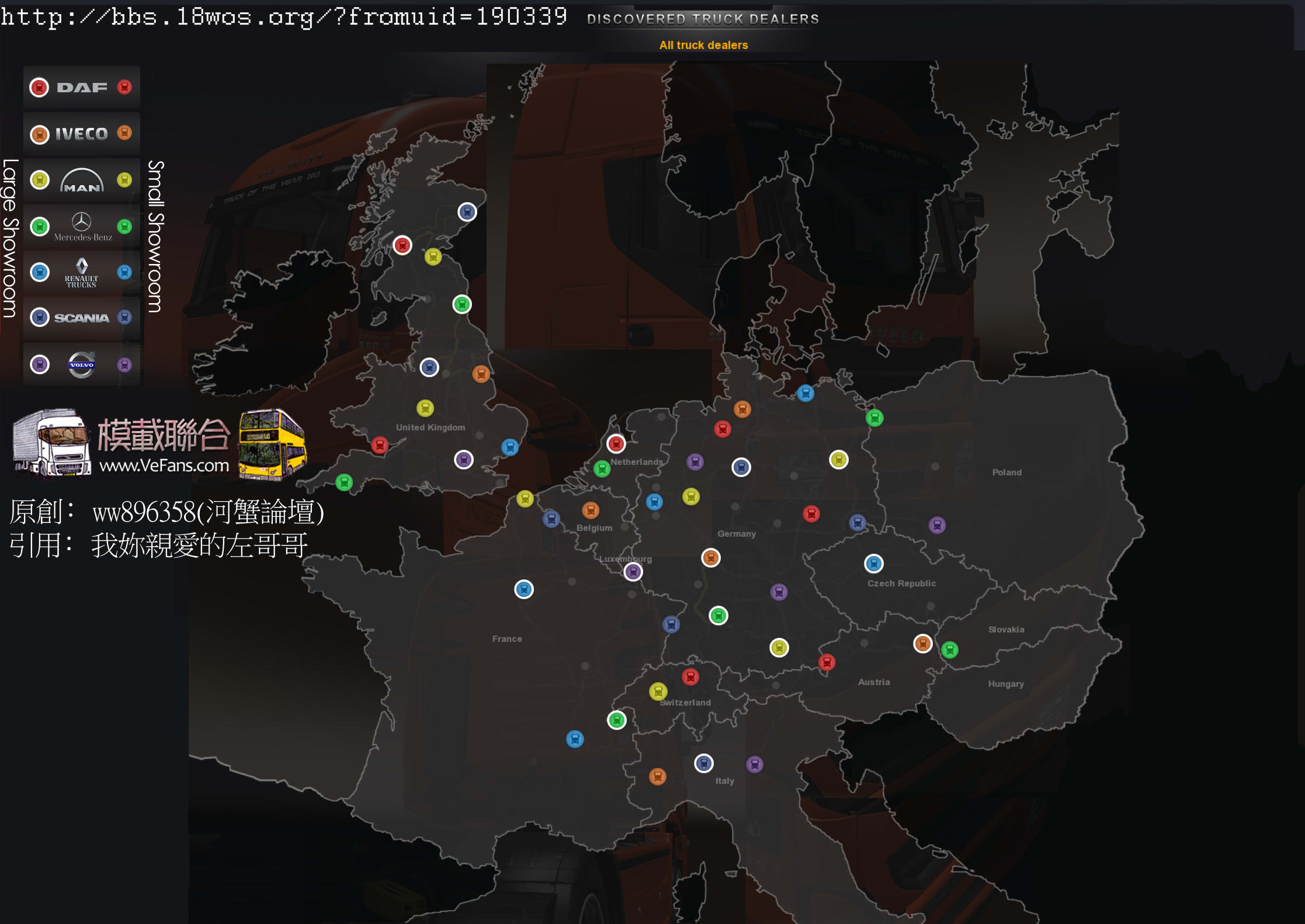Click the Scania marker above the Italy label
Image resolution: width=1305 pixels, height=924 pixels.
point(704,763)
